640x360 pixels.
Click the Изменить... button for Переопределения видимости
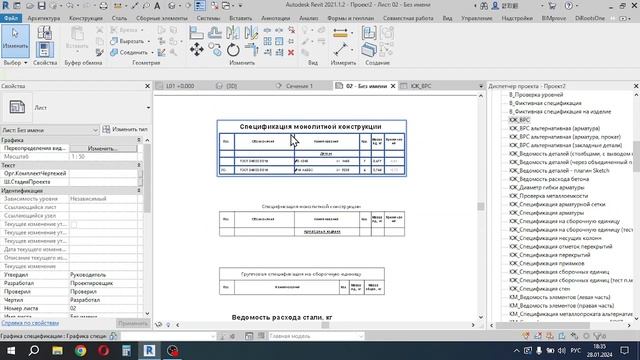(x=102, y=149)
